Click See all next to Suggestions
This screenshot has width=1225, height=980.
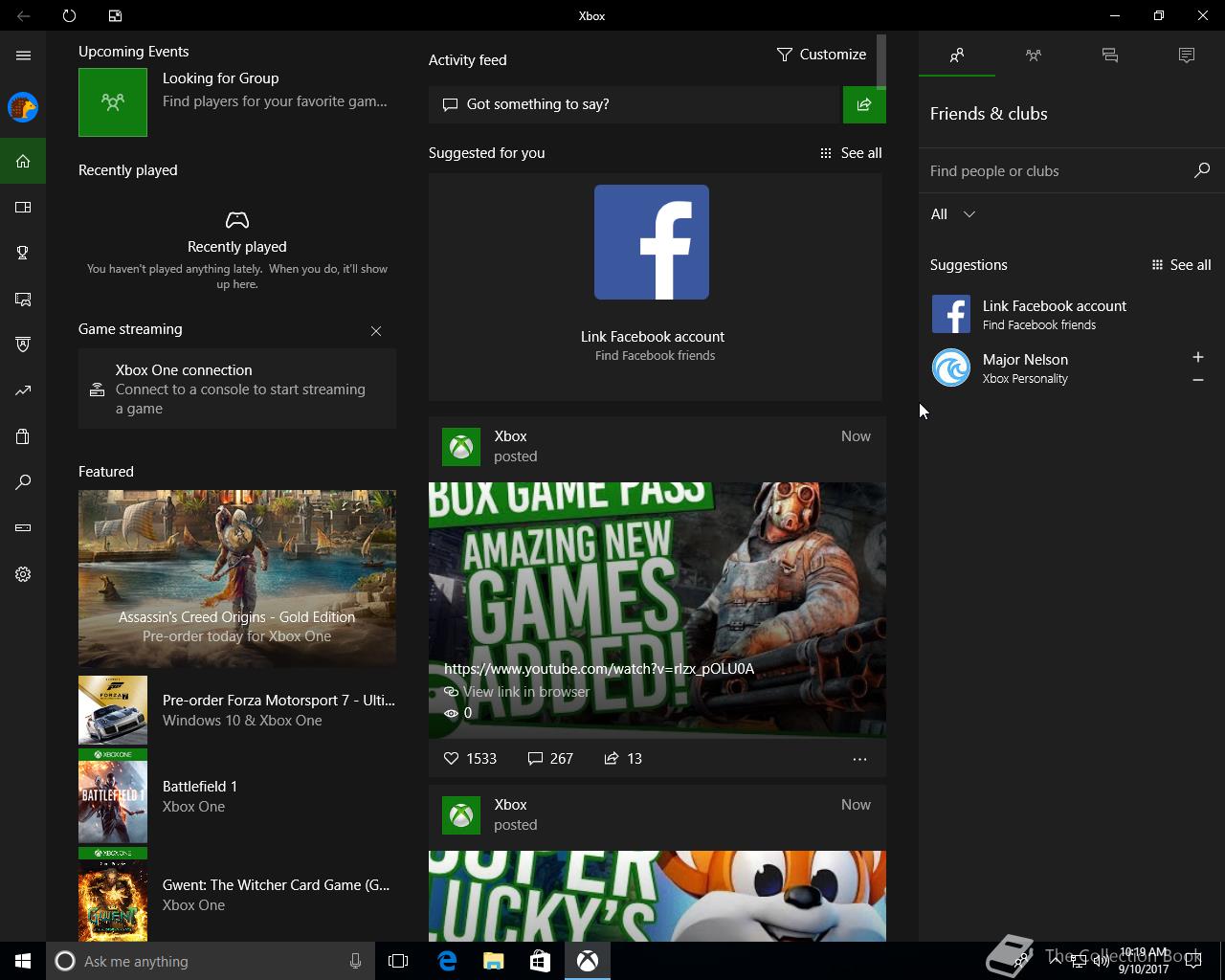tap(1180, 265)
